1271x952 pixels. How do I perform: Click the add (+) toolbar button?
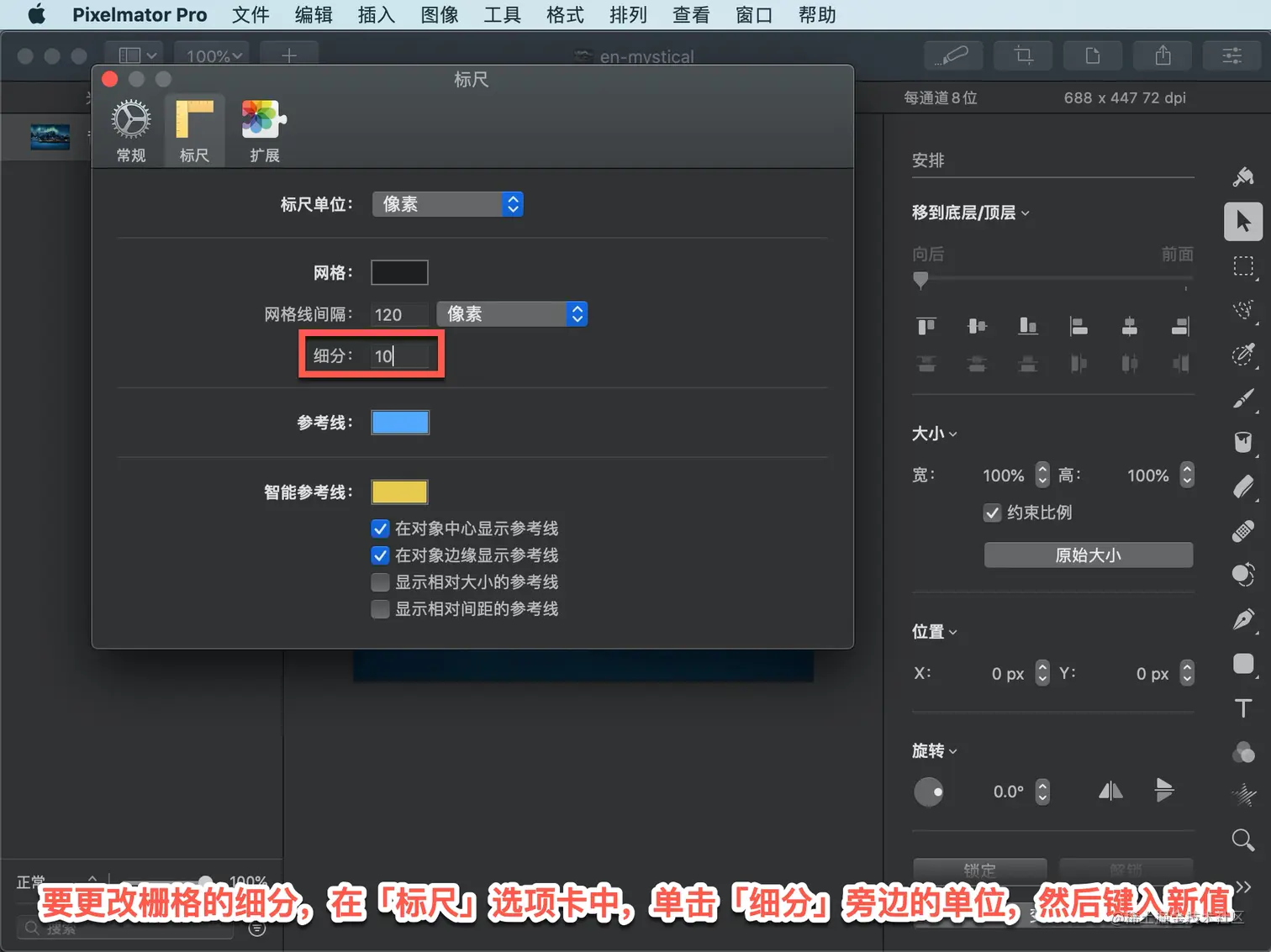click(289, 55)
